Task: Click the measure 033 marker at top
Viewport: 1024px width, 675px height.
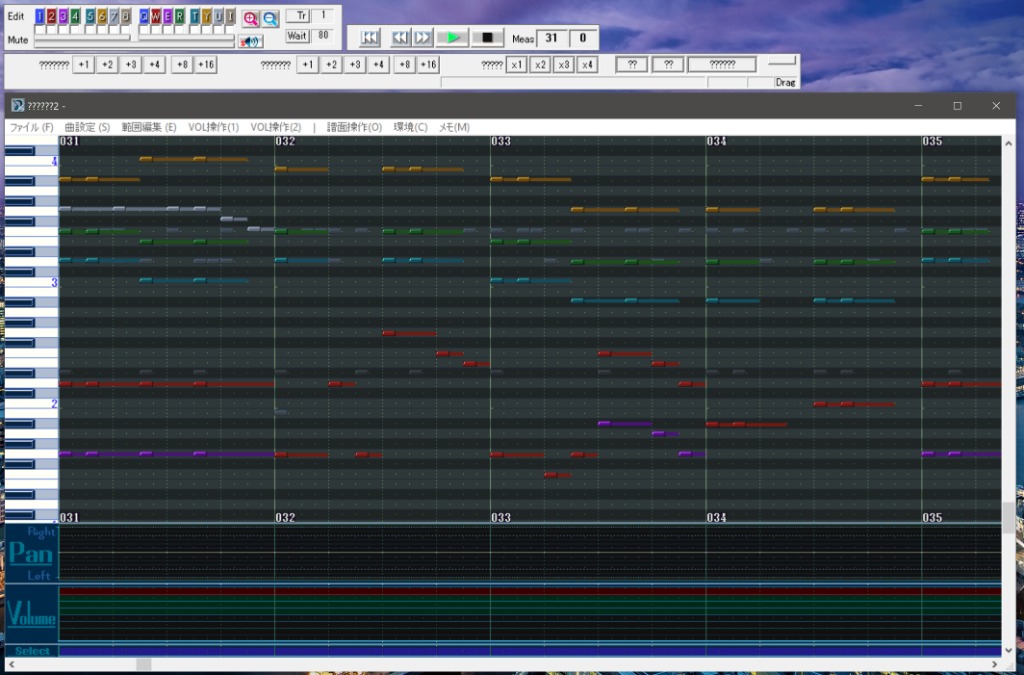Action: pos(501,141)
